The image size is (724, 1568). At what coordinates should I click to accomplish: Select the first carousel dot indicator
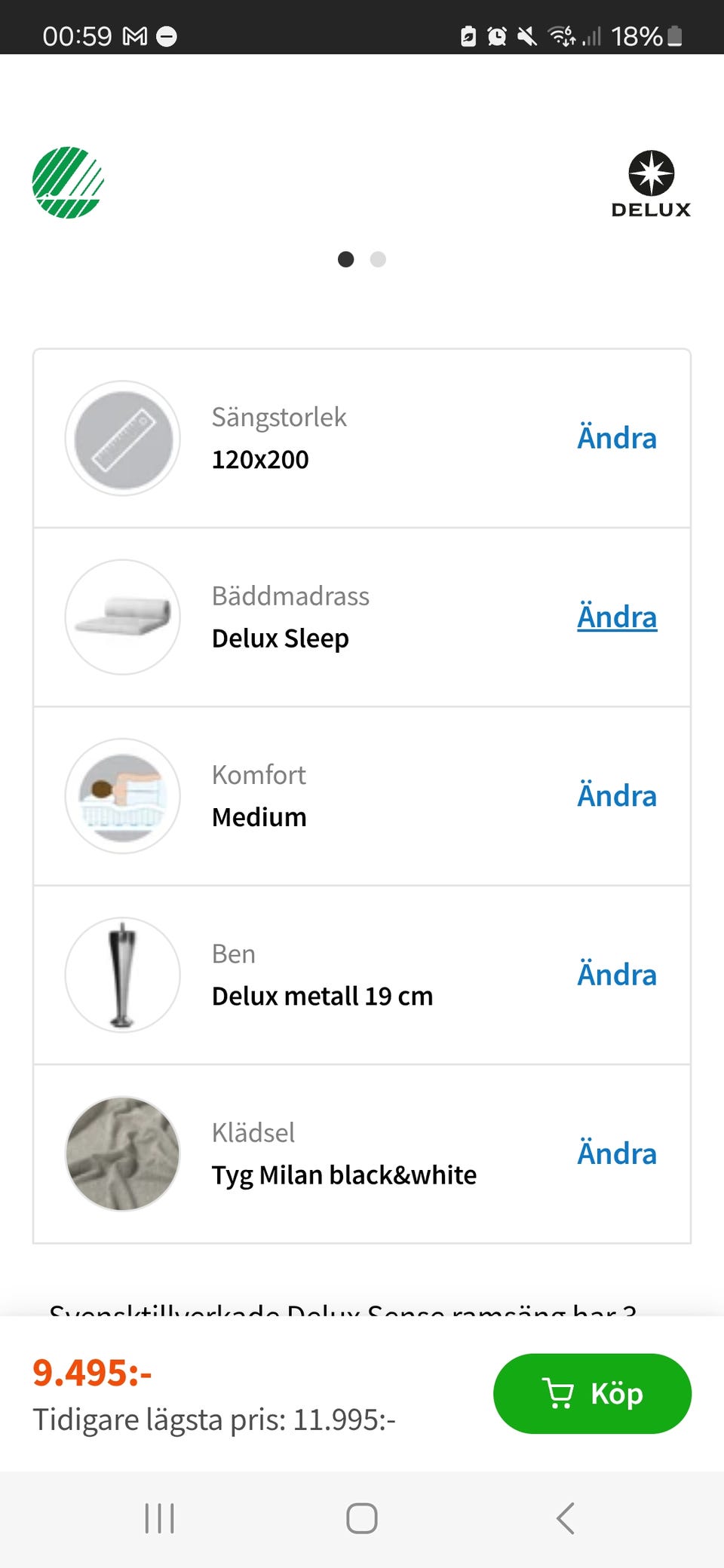[x=346, y=259]
